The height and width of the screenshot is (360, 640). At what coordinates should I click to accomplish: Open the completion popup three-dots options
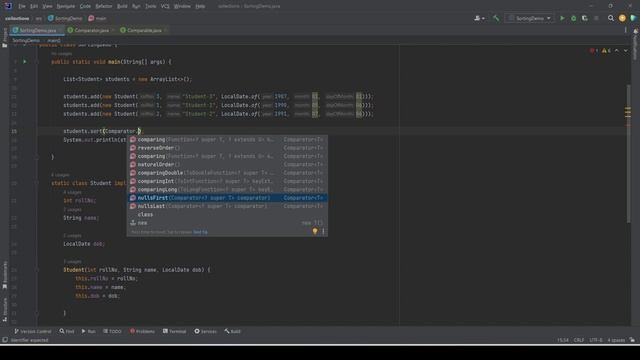tap(323, 231)
